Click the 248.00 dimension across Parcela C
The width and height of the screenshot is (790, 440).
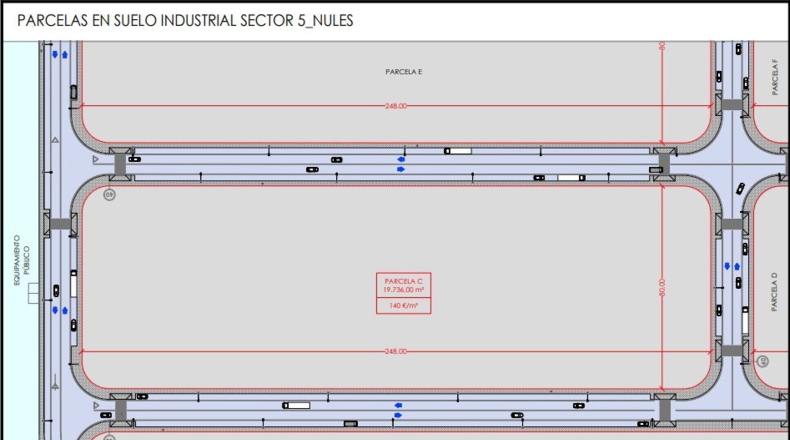tap(396, 351)
